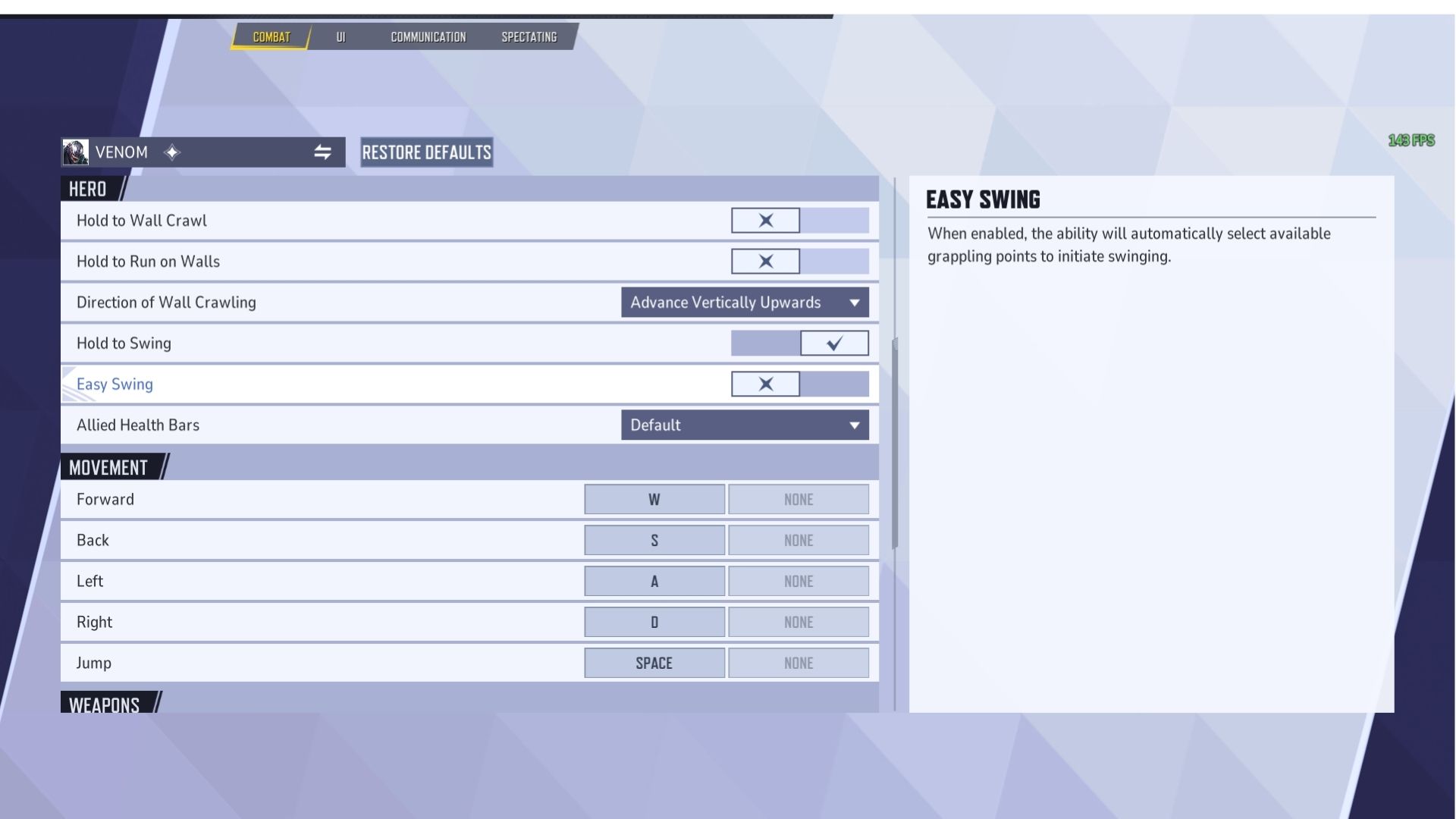Screen dimensions: 1456x819
Task: Go to the Spectating tab
Action: [x=529, y=37]
